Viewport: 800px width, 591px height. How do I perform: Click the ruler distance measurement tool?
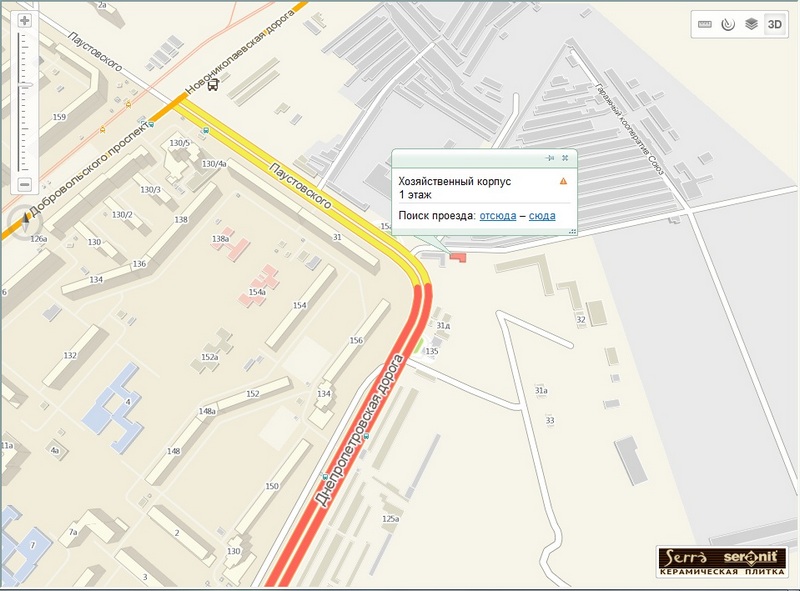coord(705,25)
